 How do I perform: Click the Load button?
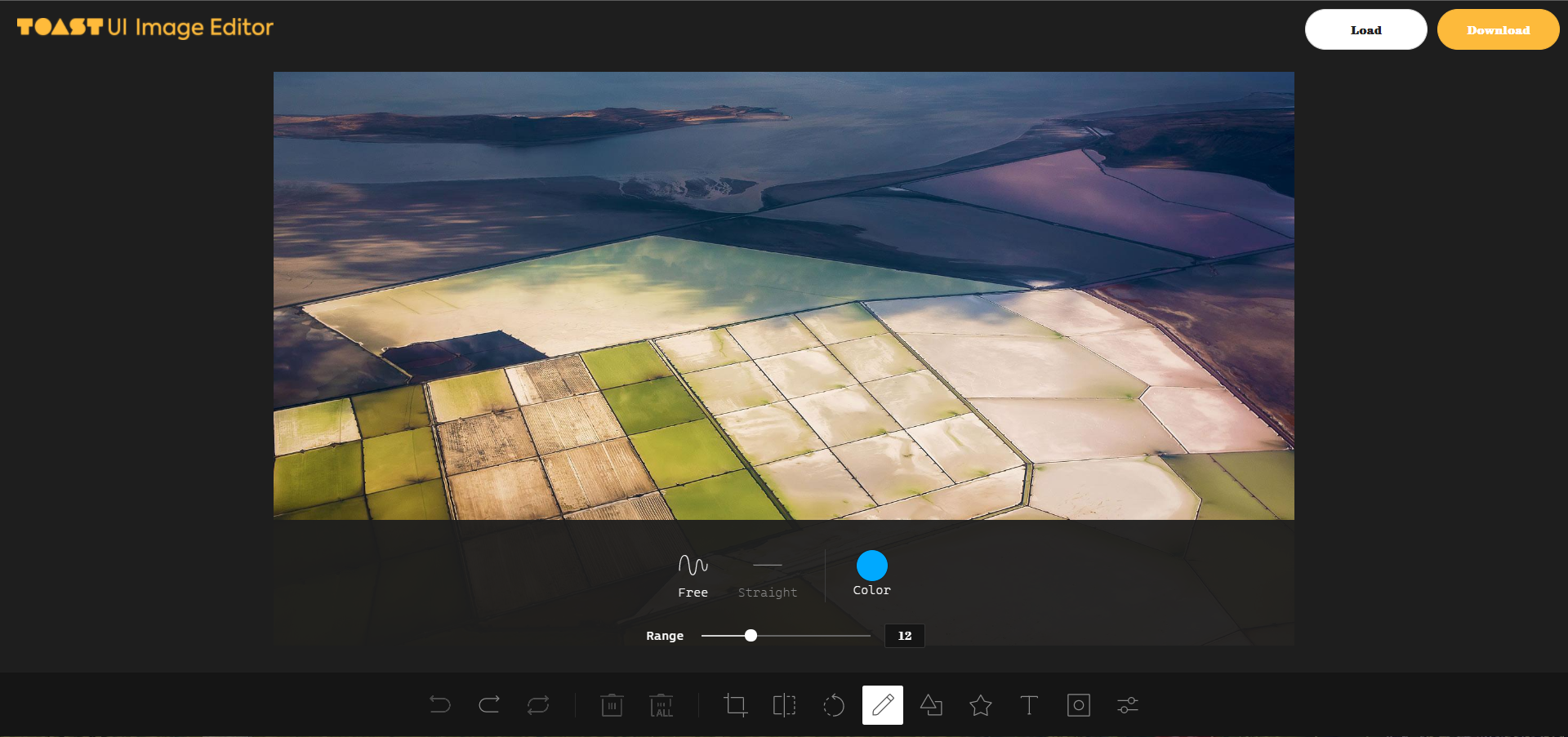(x=1366, y=30)
